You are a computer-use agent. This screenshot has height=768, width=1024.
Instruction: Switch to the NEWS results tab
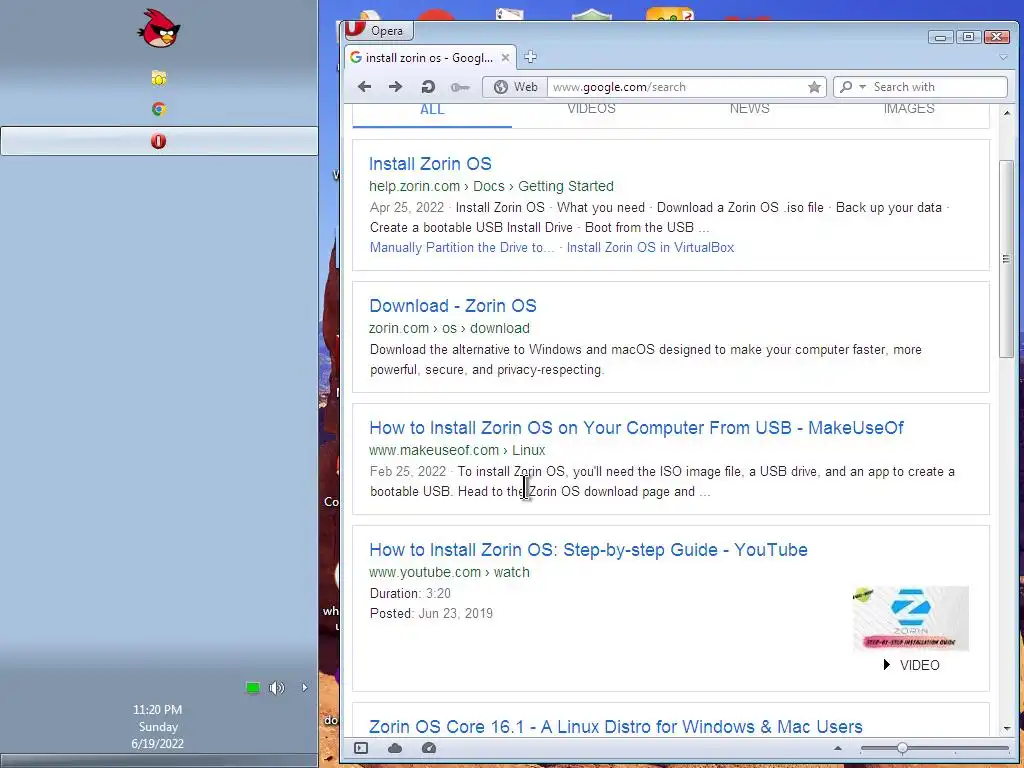click(750, 109)
